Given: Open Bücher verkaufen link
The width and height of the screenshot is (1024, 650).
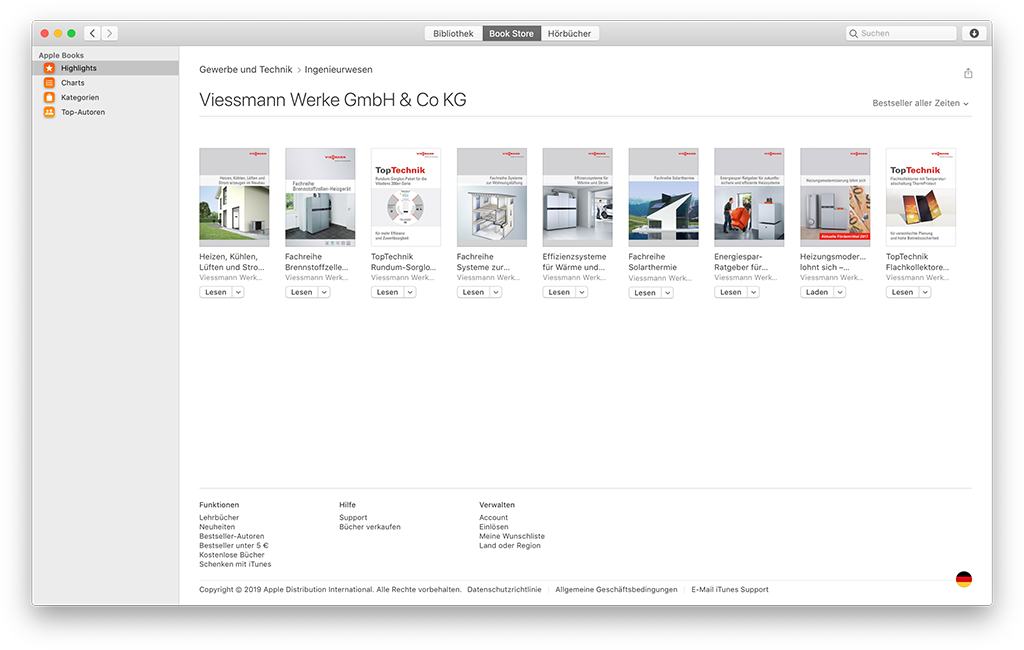Looking at the screenshot, I should [370, 527].
